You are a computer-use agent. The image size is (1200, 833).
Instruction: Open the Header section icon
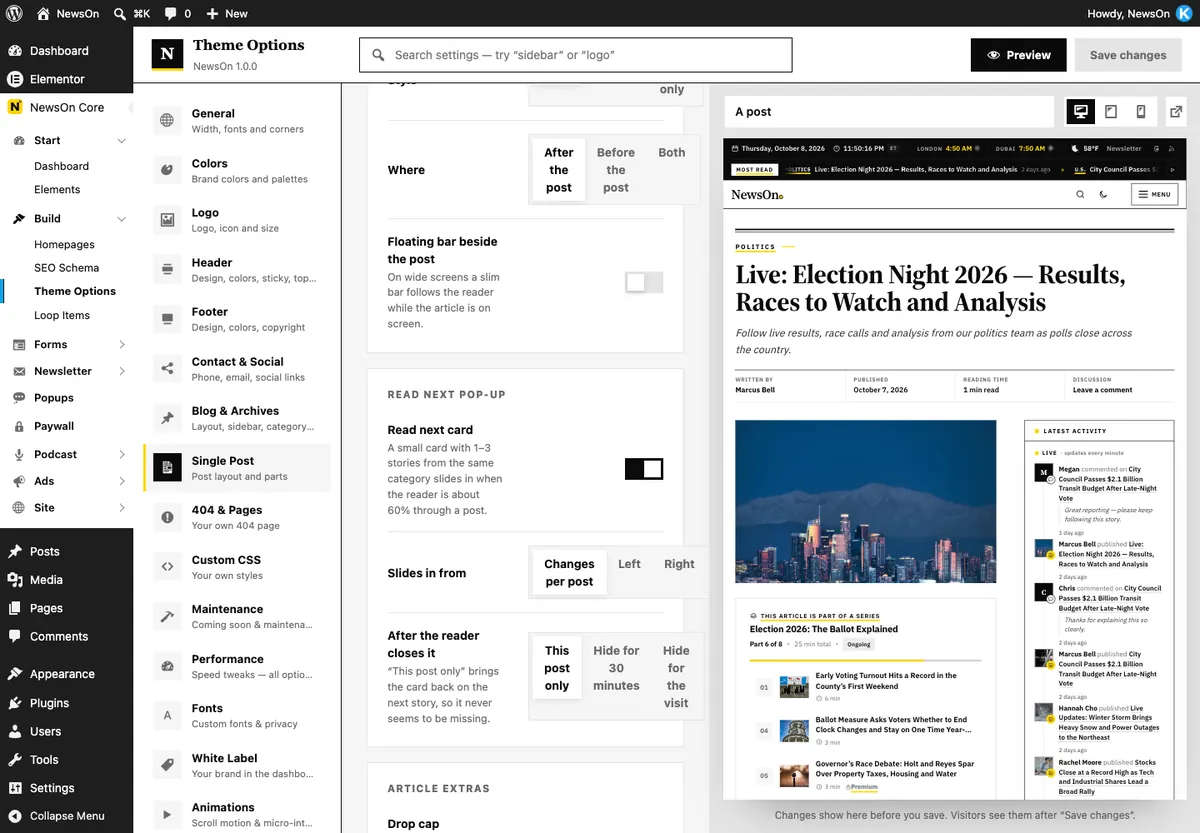point(168,270)
